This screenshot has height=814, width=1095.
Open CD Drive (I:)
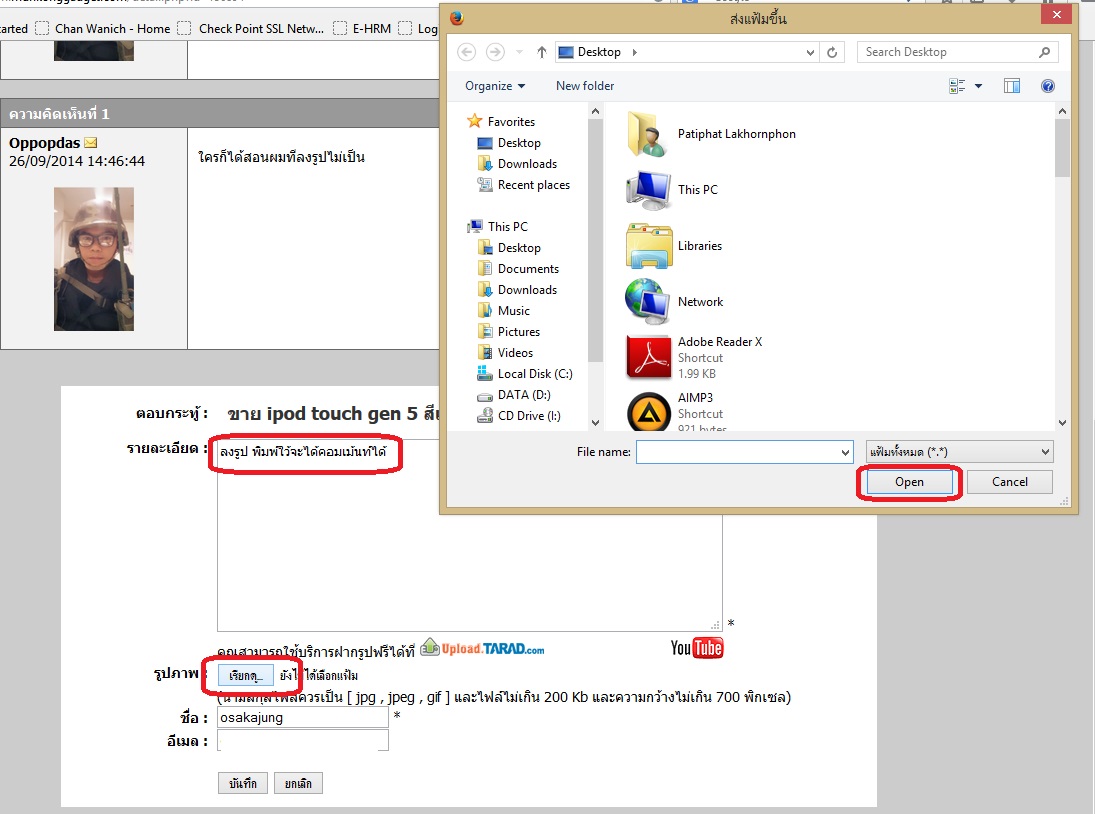[x=529, y=415]
